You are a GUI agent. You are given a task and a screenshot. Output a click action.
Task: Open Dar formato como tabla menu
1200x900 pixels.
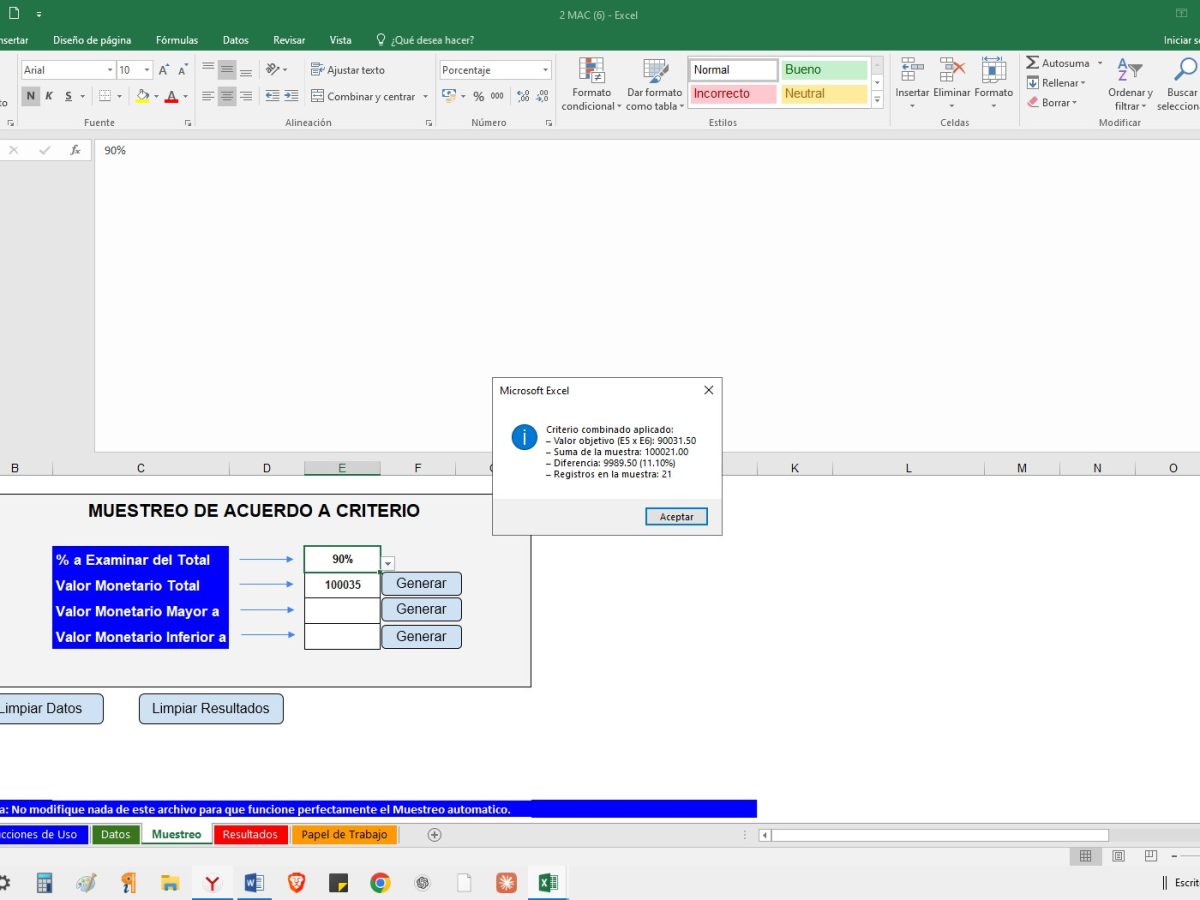[655, 85]
